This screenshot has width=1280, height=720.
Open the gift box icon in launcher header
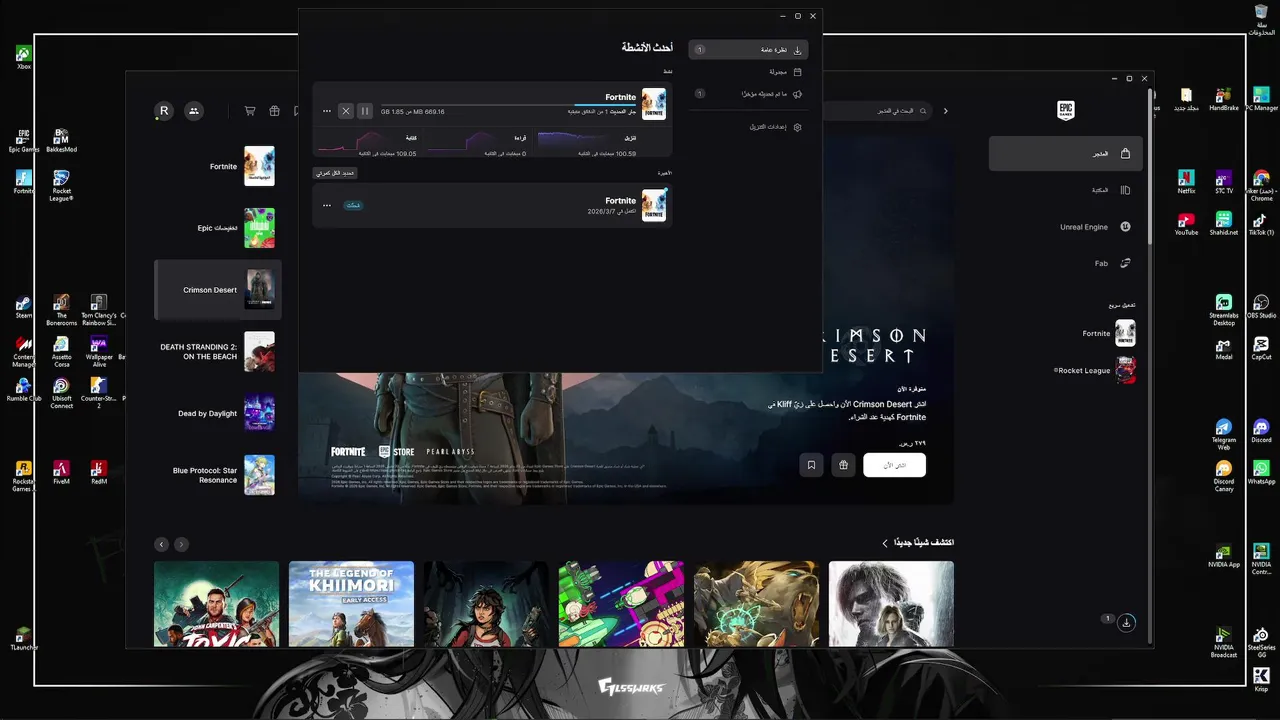[x=274, y=111]
